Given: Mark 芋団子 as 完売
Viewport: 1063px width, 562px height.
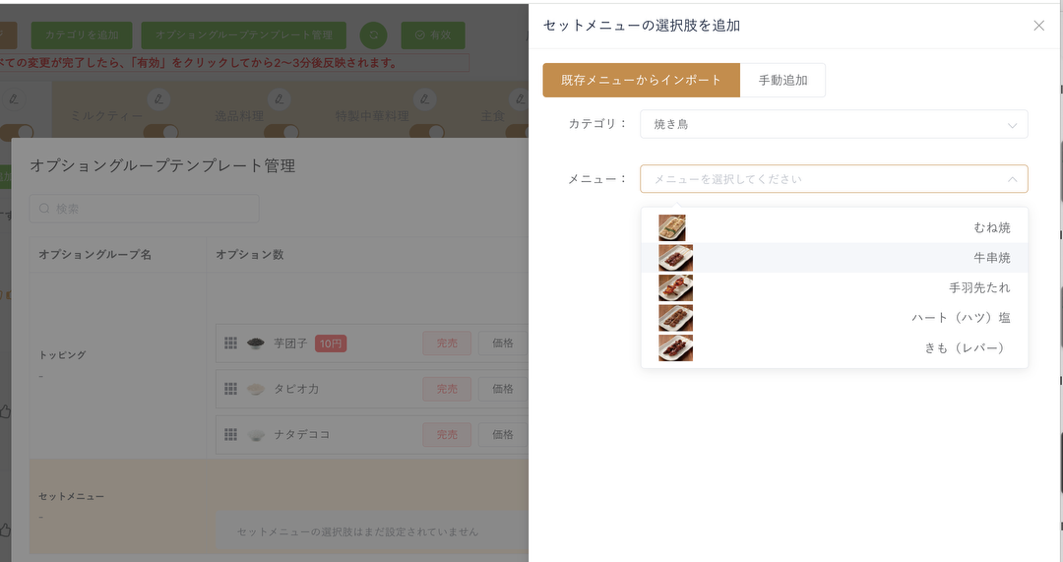Looking at the screenshot, I should [x=447, y=343].
